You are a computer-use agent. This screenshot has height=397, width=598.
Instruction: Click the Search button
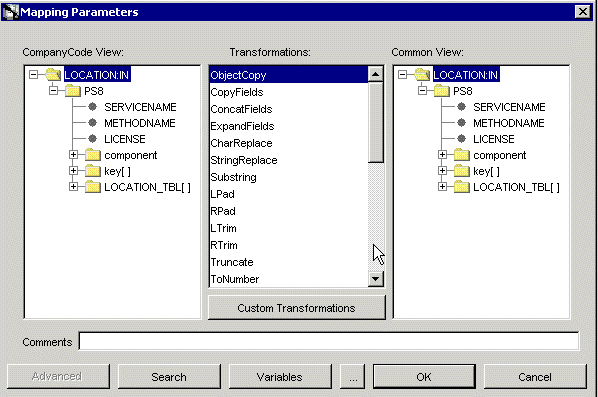click(169, 376)
